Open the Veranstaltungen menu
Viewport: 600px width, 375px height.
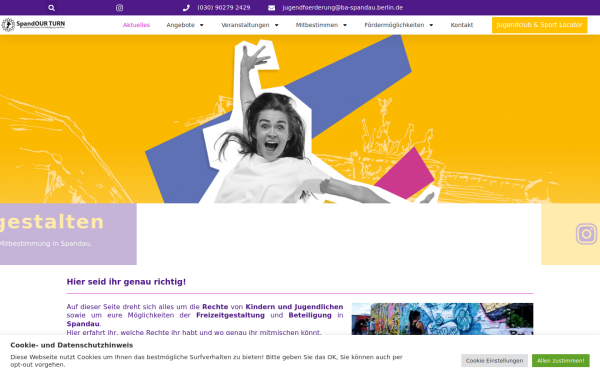click(245, 25)
